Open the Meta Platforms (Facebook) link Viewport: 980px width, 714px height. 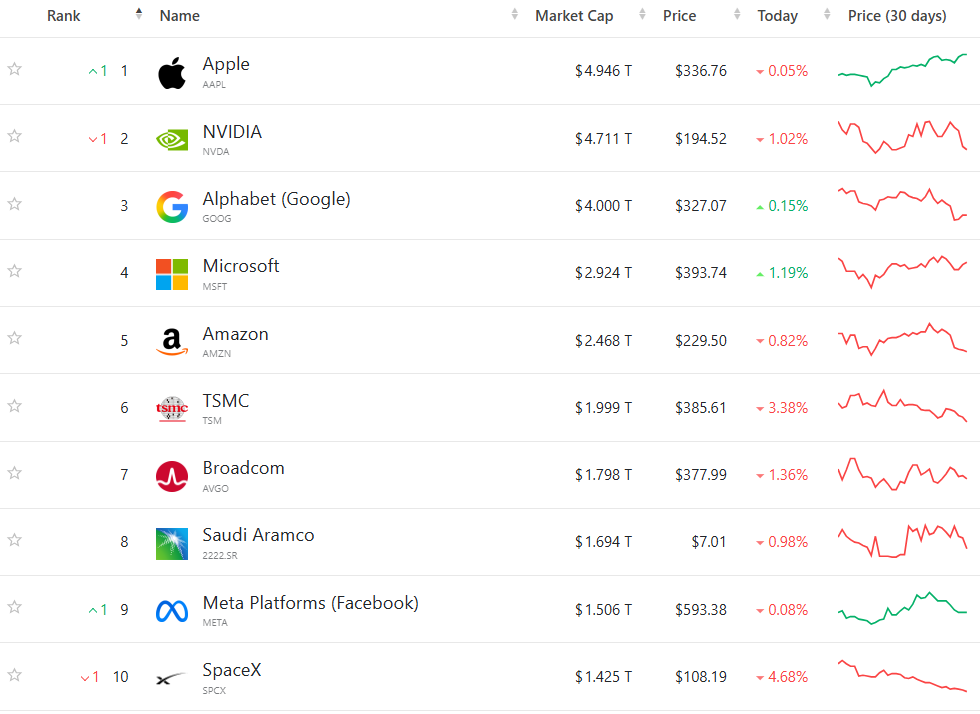pyautogui.click(x=311, y=603)
